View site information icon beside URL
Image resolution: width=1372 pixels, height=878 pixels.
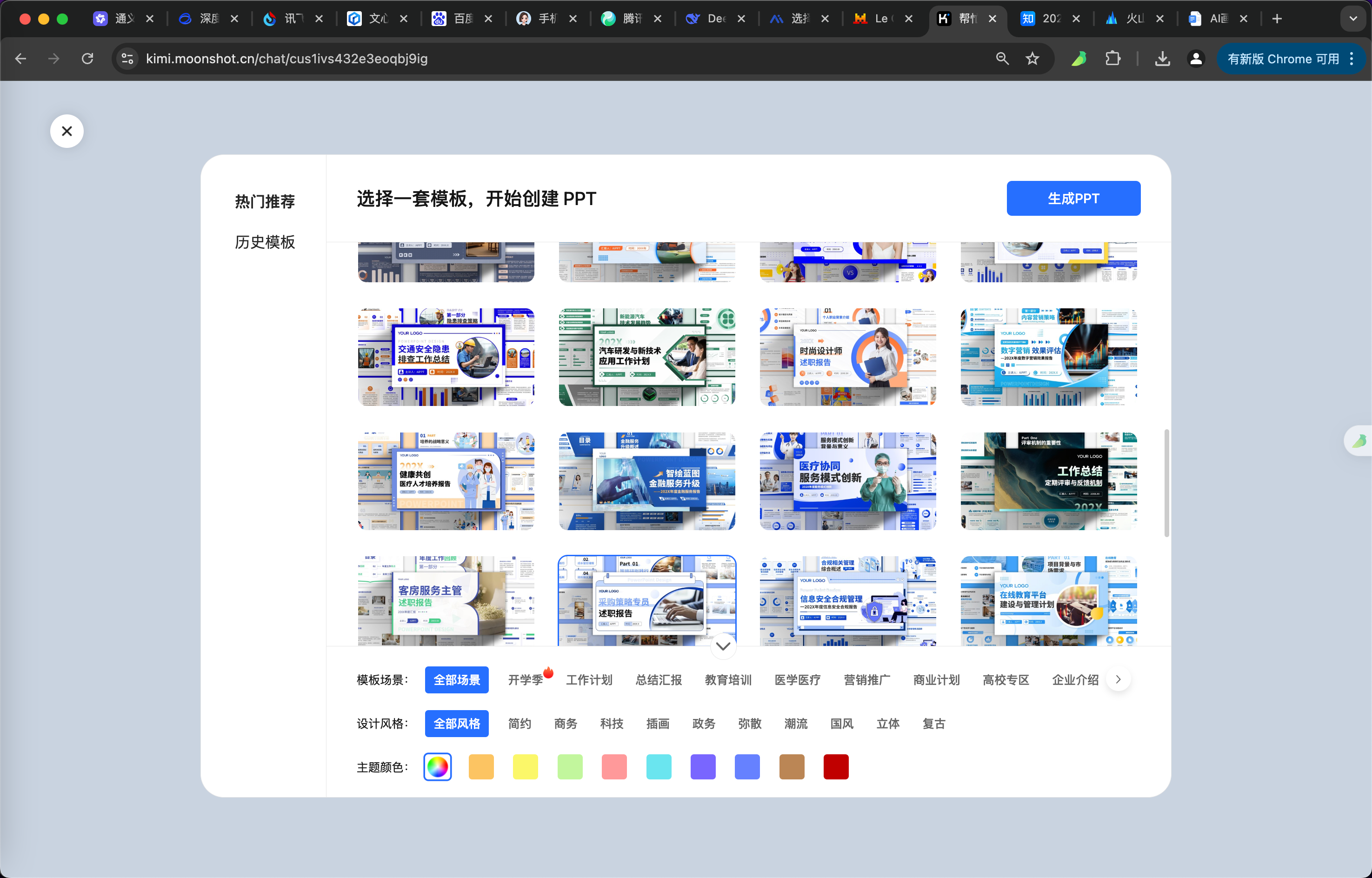pyautogui.click(x=128, y=59)
